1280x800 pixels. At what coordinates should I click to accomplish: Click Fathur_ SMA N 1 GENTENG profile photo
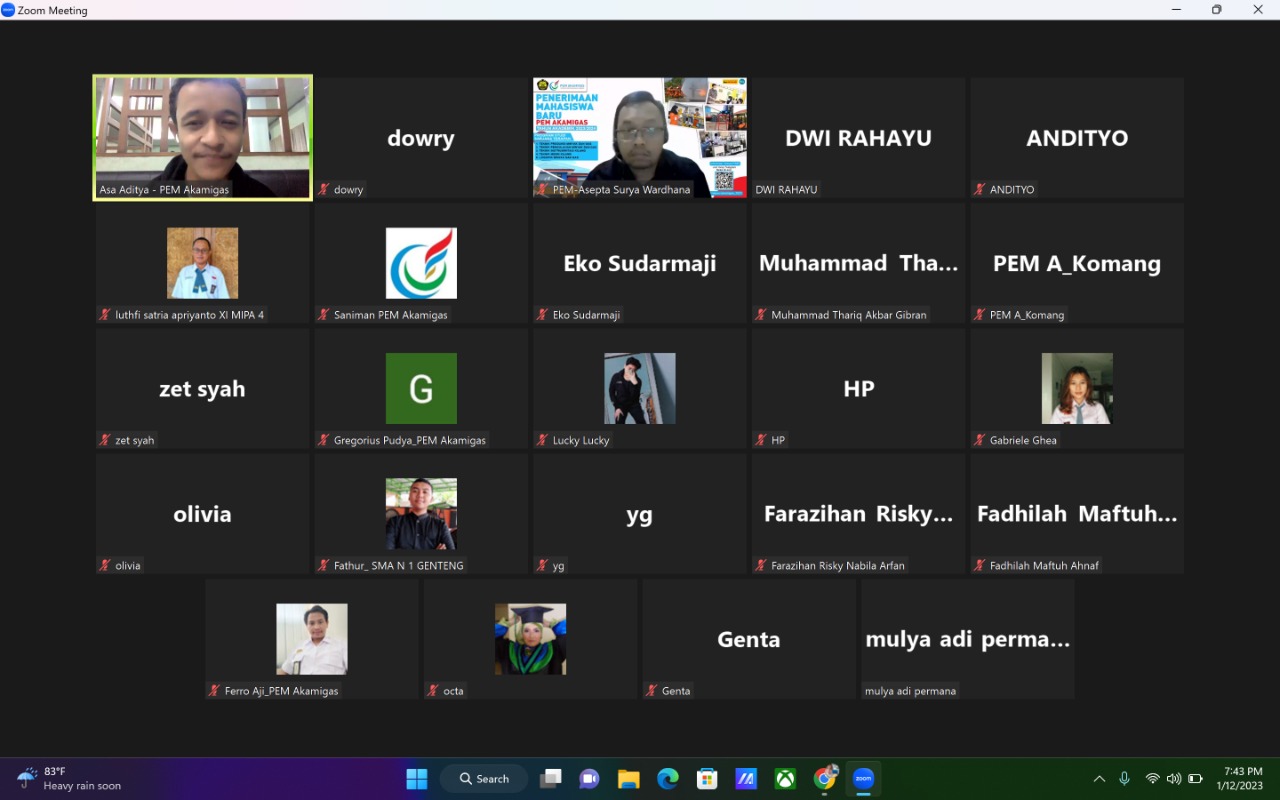(421, 514)
